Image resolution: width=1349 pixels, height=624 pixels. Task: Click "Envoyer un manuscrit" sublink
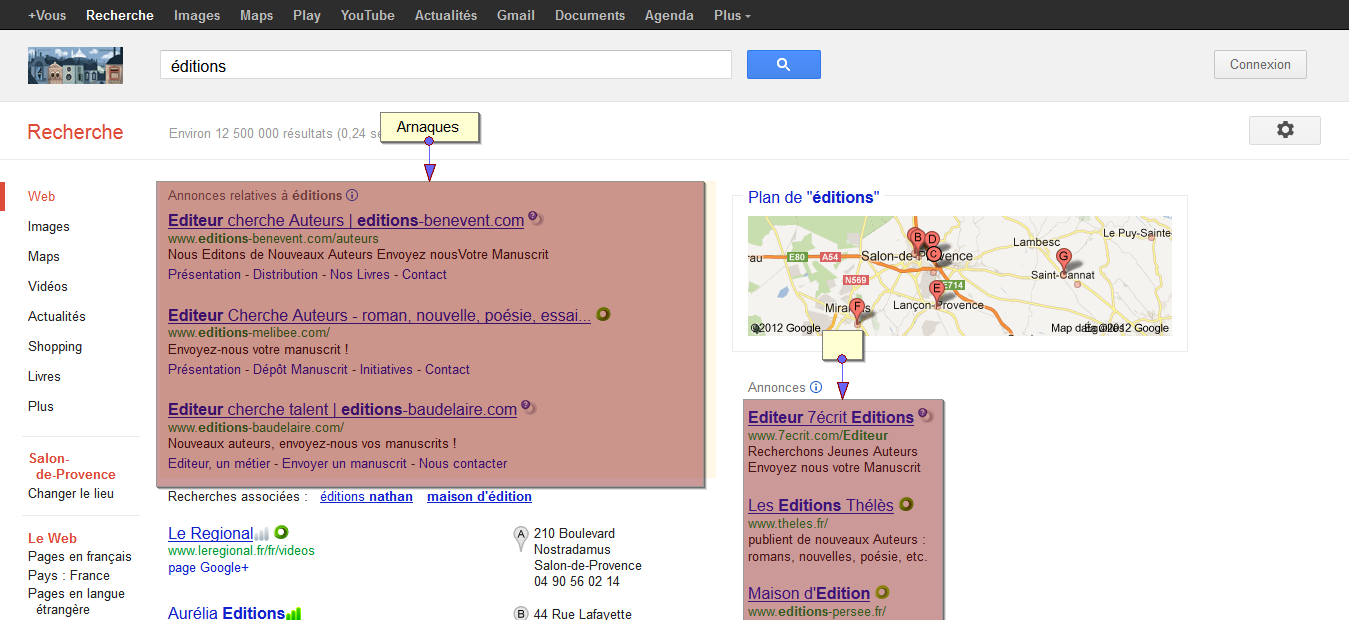[x=344, y=464]
